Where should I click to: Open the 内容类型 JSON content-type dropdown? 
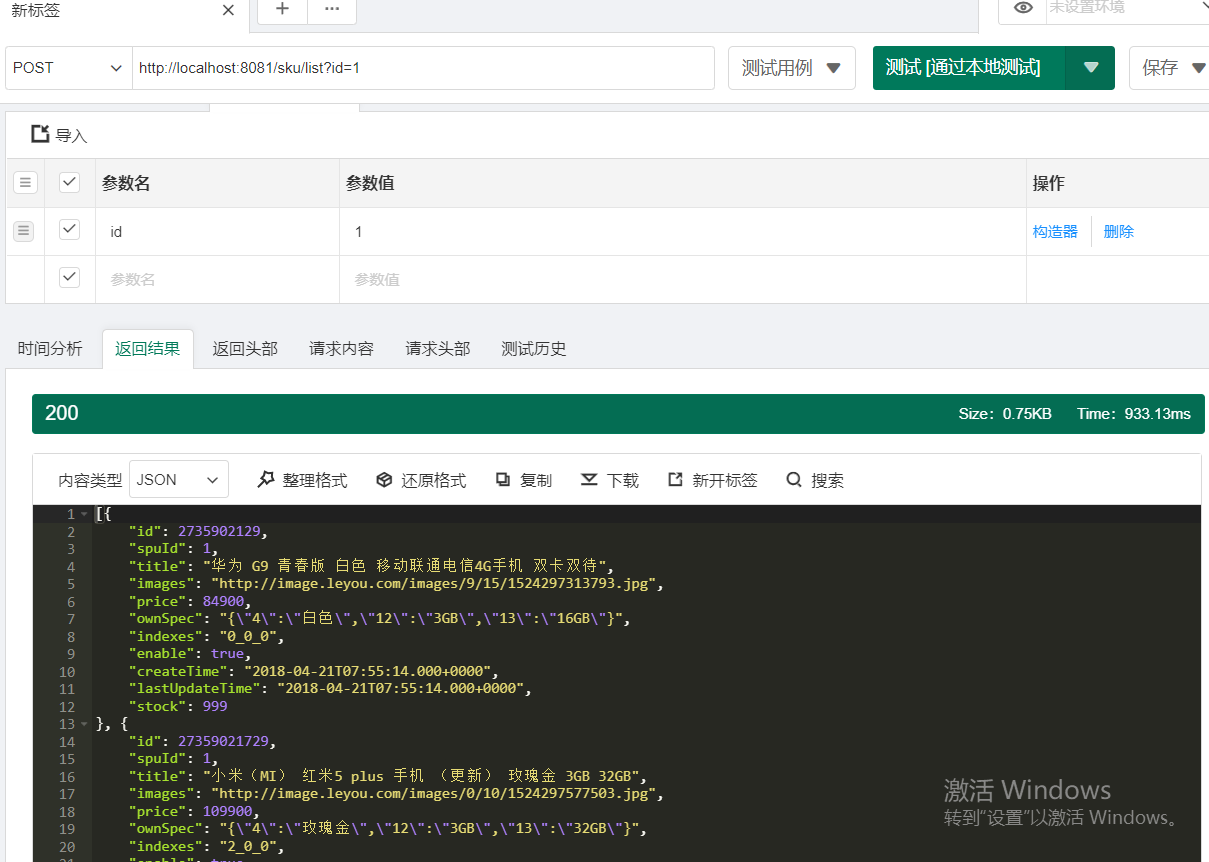pos(178,479)
